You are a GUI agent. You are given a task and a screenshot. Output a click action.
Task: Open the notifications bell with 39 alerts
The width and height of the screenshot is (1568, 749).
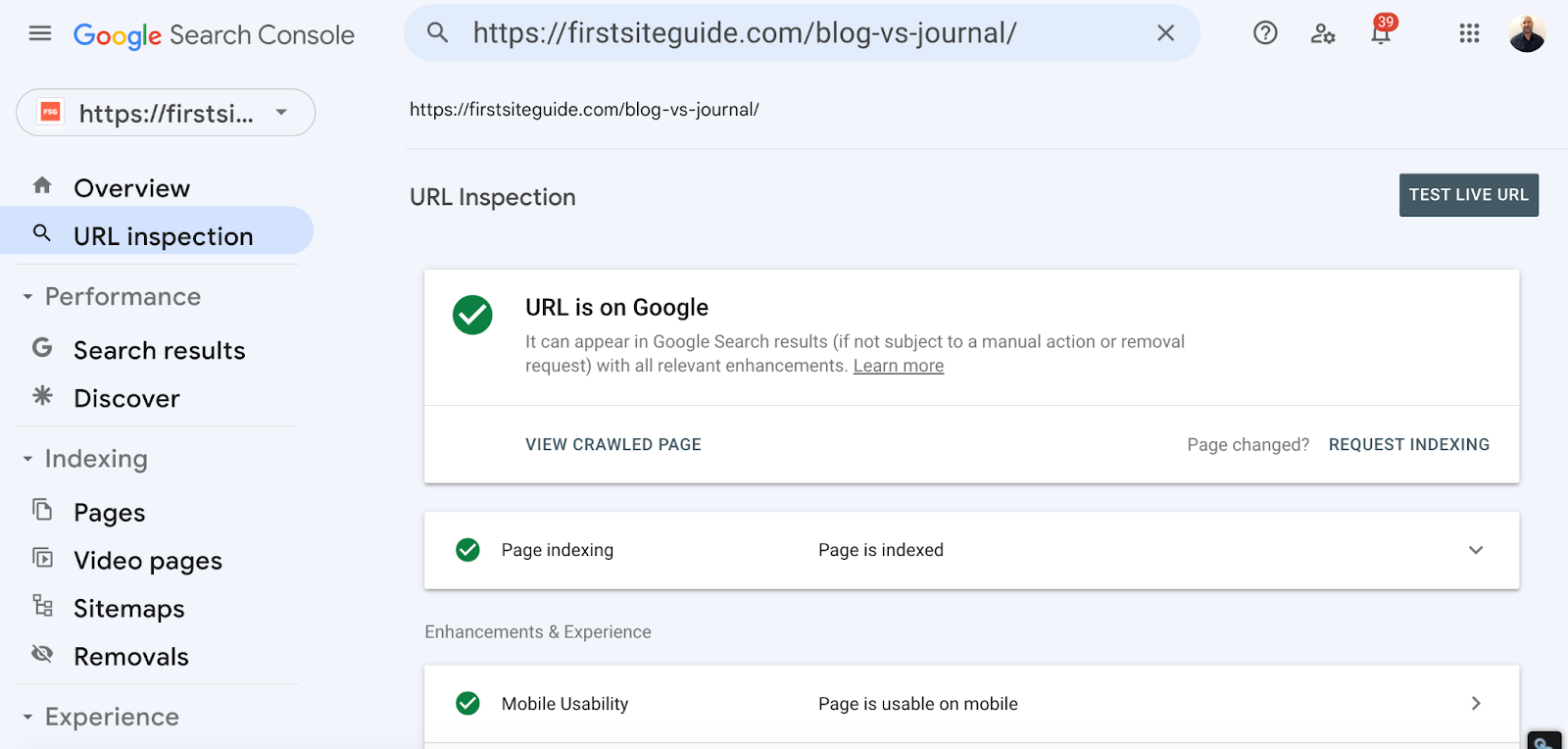pos(1381,33)
